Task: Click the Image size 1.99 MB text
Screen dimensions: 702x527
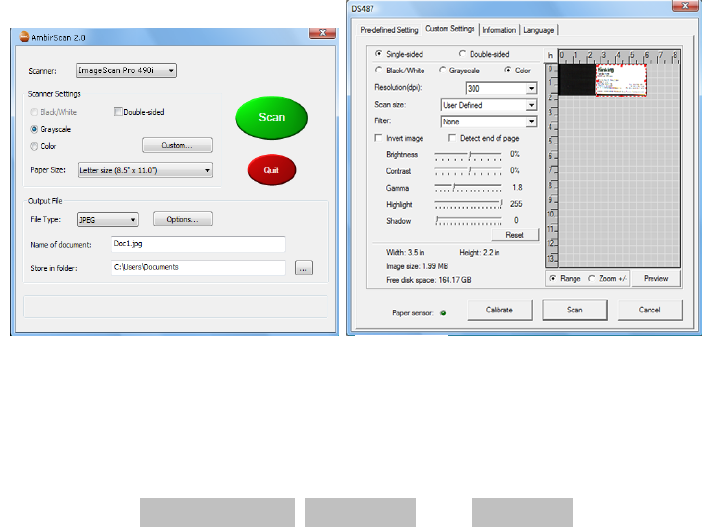Action: tap(417, 266)
